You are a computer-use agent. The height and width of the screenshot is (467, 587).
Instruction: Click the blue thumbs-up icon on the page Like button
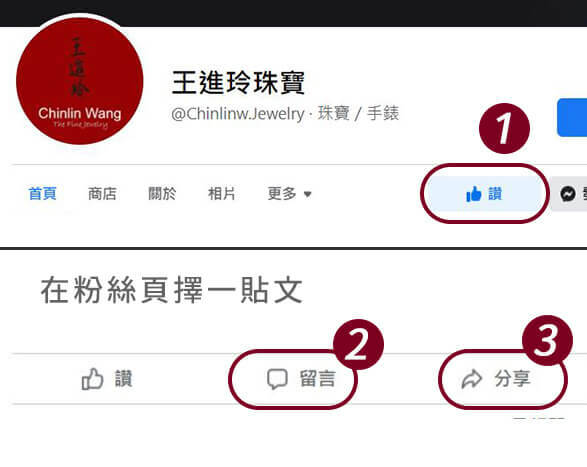click(474, 194)
